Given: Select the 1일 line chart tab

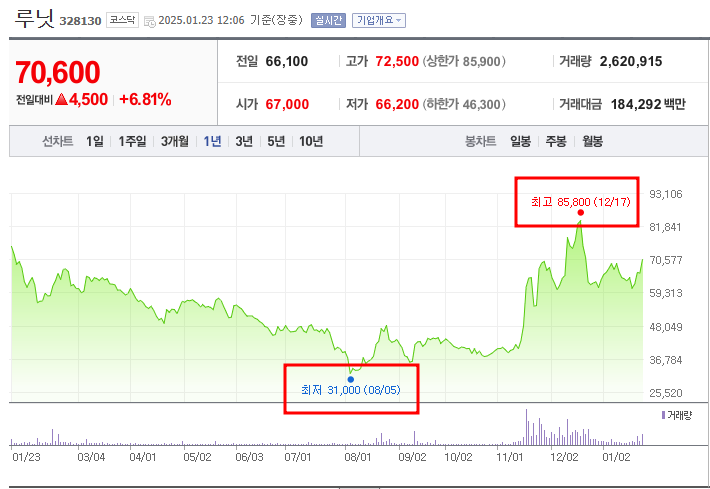Looking at the screenshot, I should 95,141.
